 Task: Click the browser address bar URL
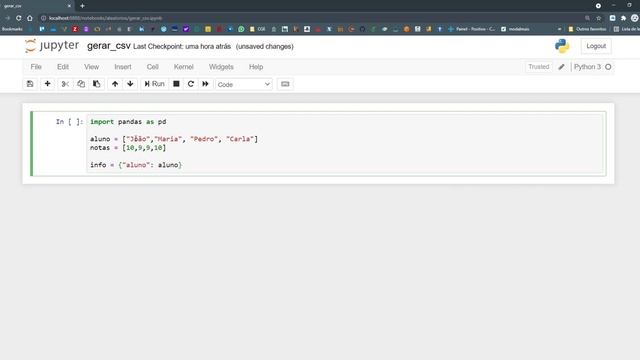(x=105, y=18)
